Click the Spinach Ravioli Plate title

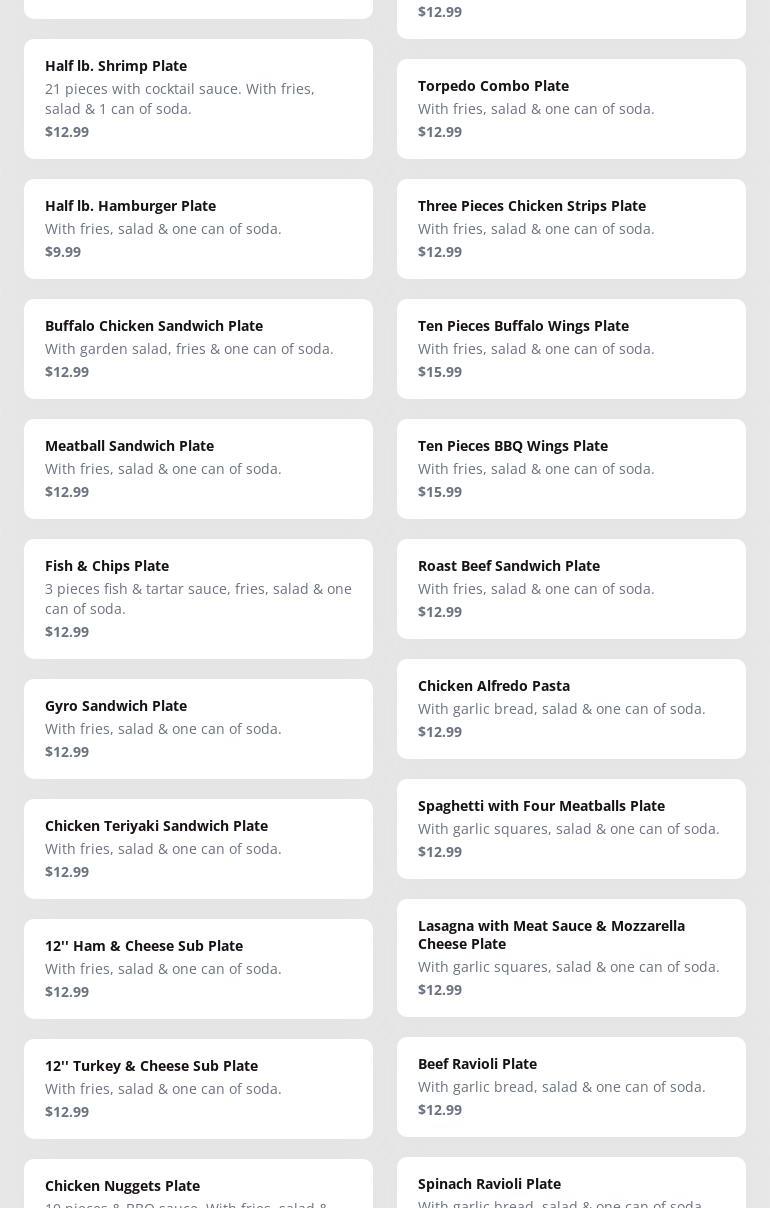489,1184
